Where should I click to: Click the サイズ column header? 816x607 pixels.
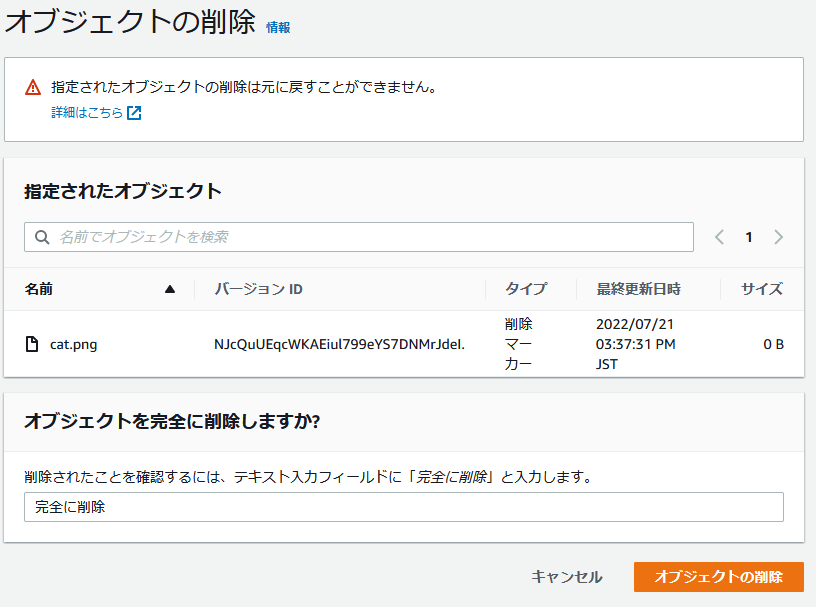tap(761, 289)
